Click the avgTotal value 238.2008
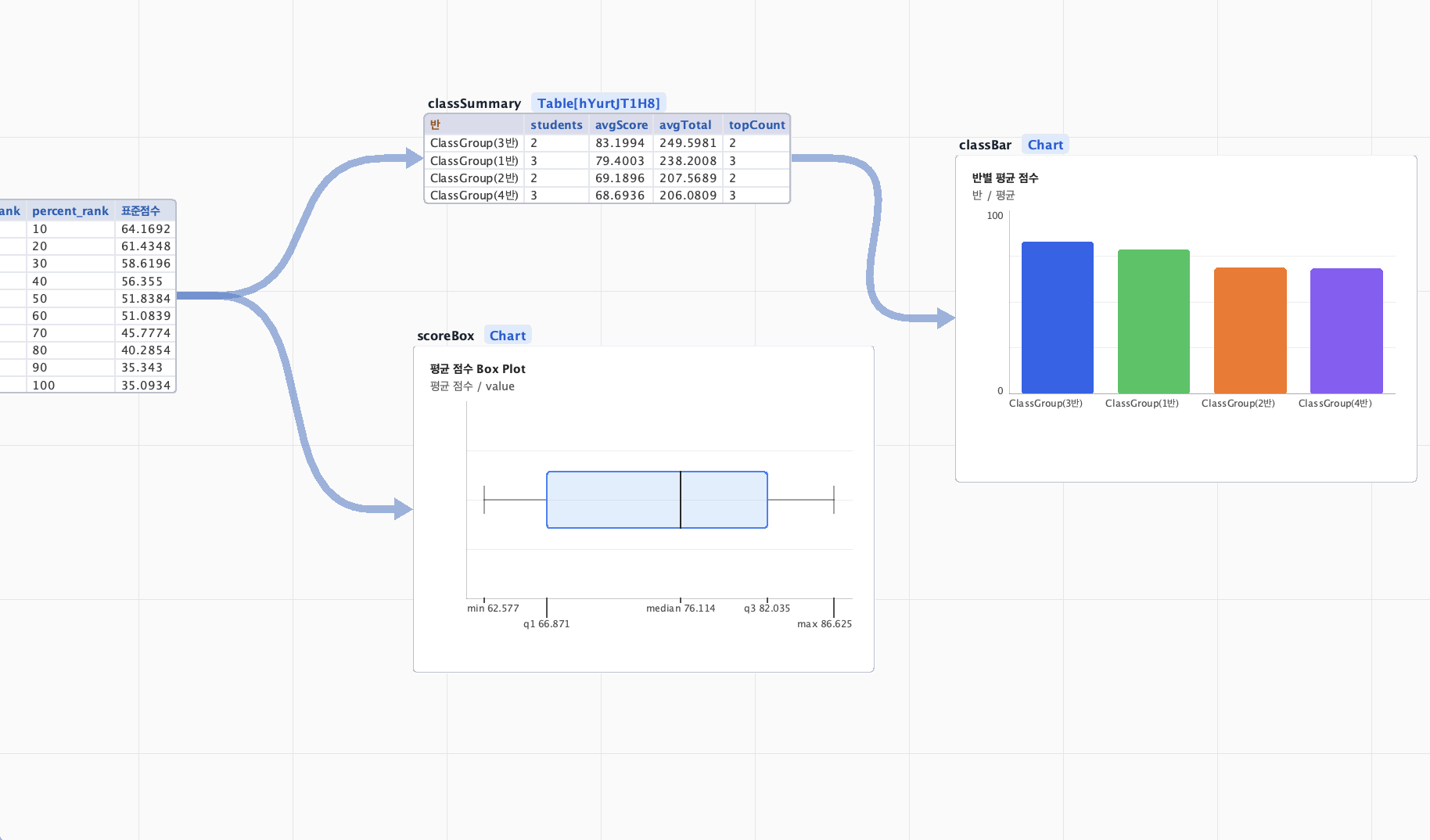The width and height of the screenshot is (1430, 840). [688, 161]
